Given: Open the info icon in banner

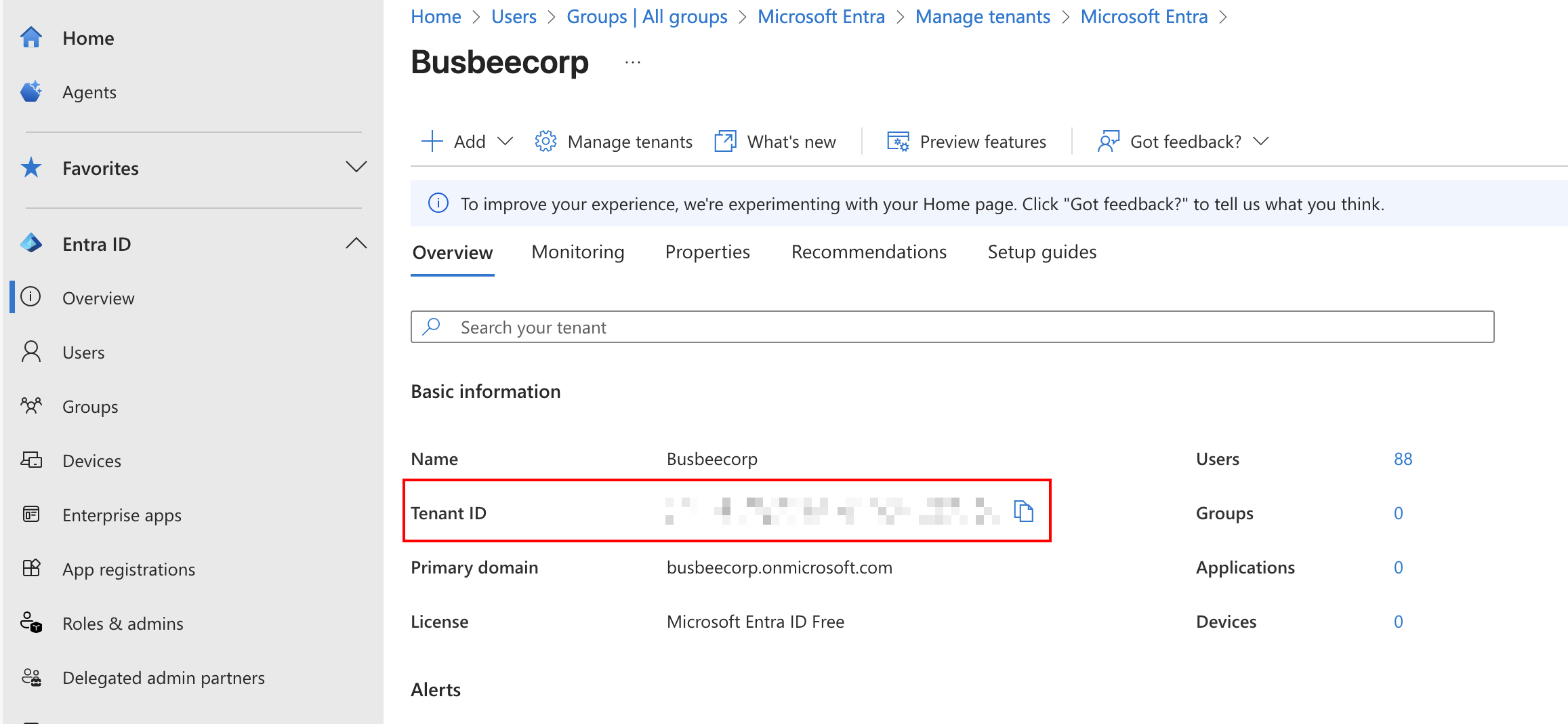Looking at the screenshot, I should pyautogui.click(x=438, y=203).
